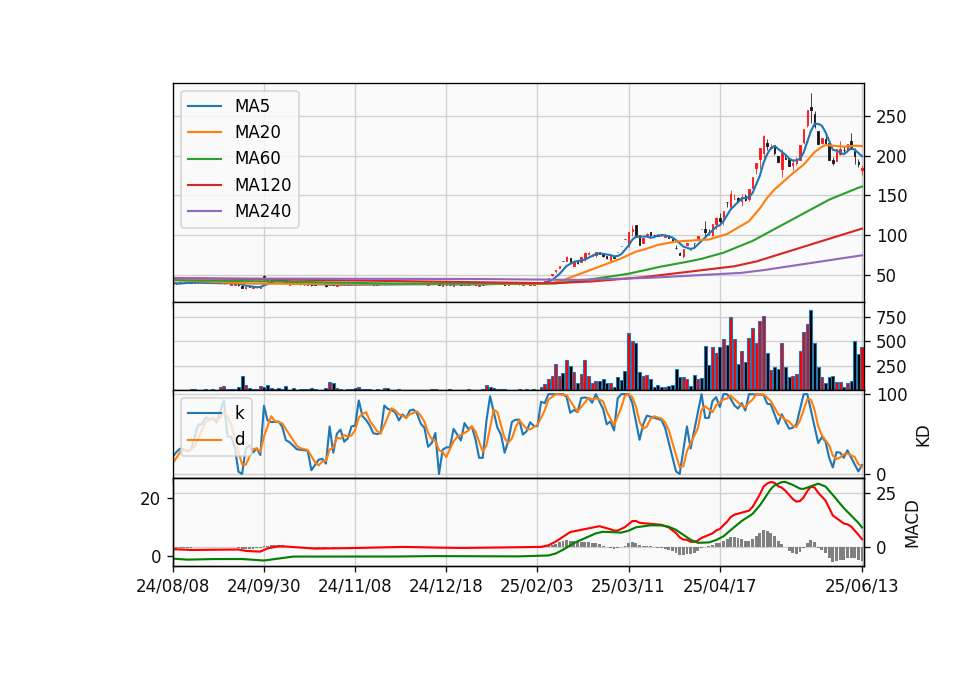Click the 25/06/13 date tick label
This screenshot has width=960, height=690.
pos(862,586)
